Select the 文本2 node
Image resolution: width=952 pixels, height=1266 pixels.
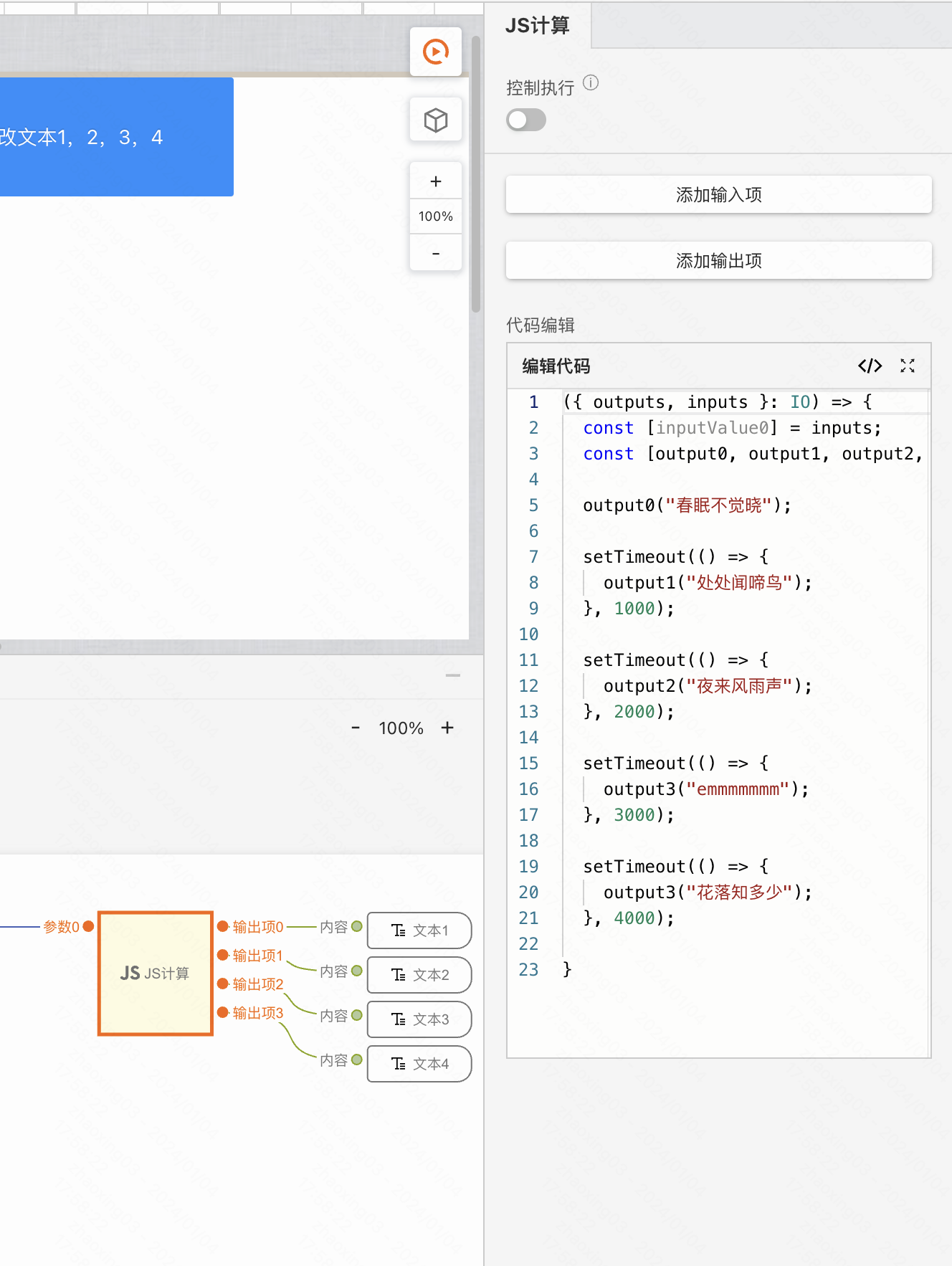coord(419,975)
